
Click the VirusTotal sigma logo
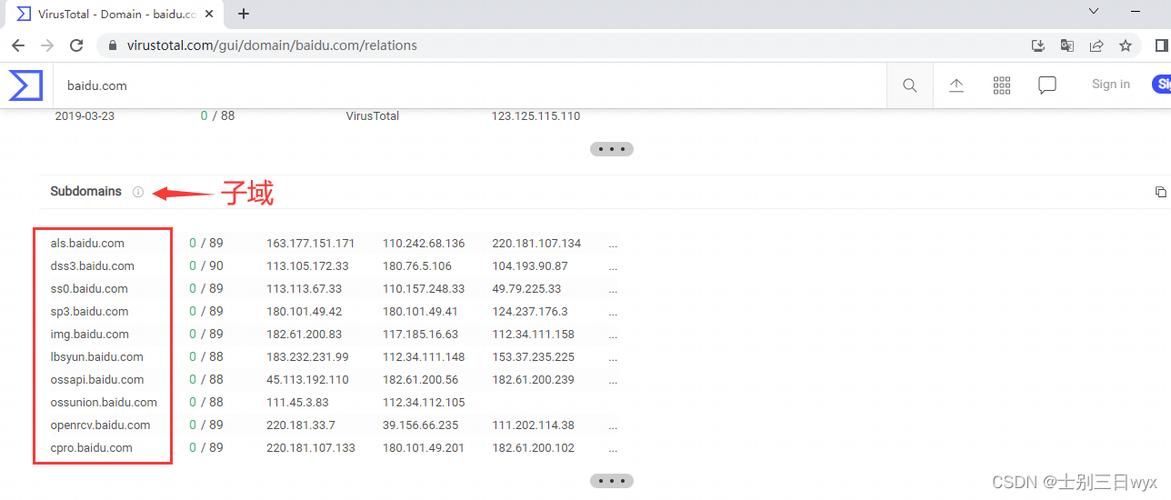pos(25,85)
